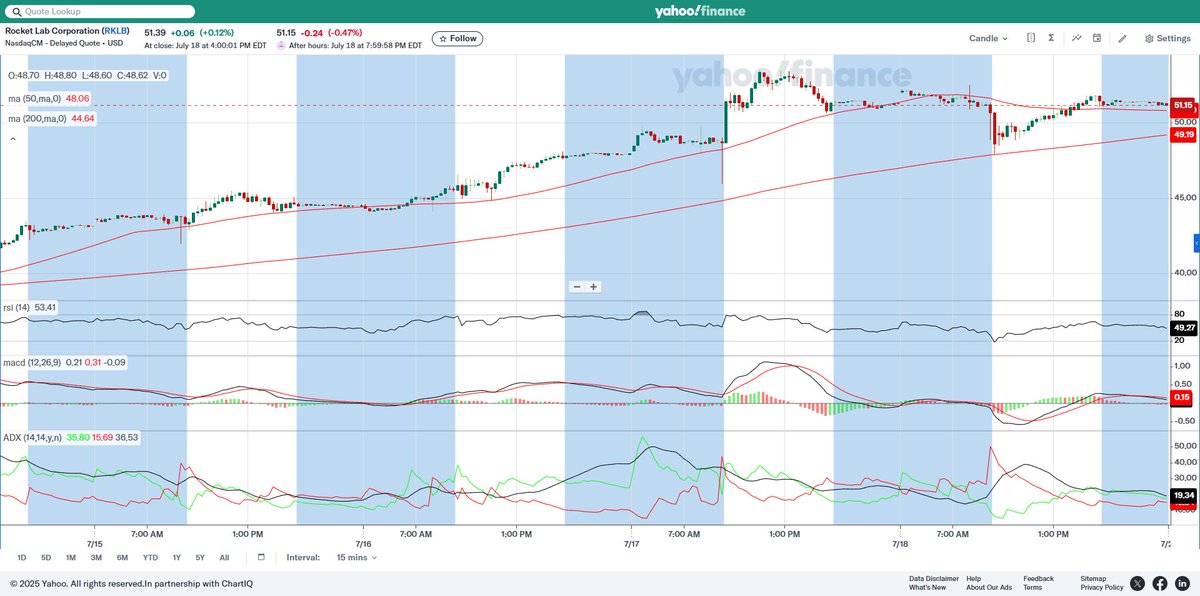This screenshot has height=596, width=1200.
Task: Open the Help link
Action: coord(973,578)
